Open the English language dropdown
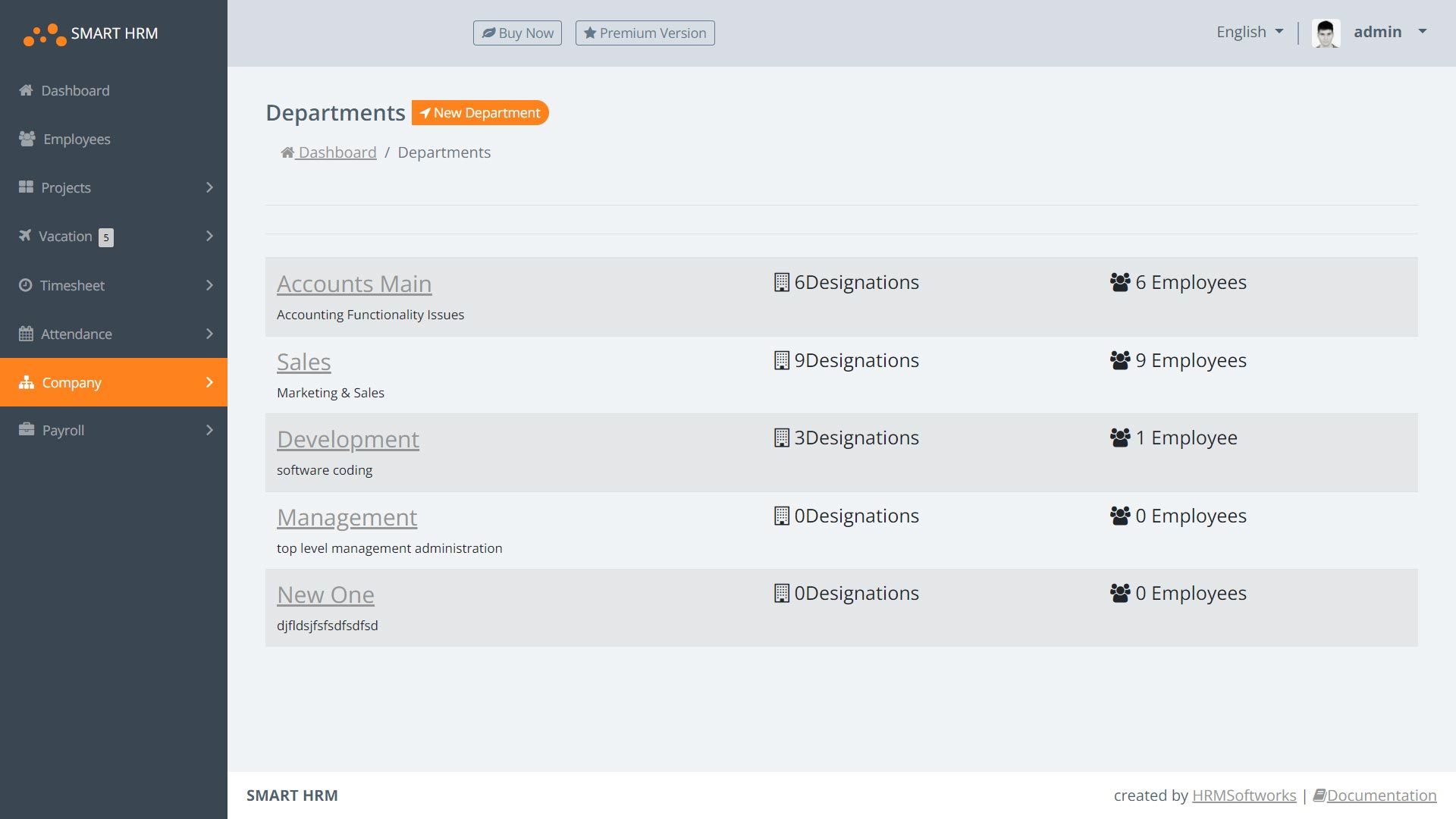This screenshot has width=1456, height=819. tap(1249, 32)
